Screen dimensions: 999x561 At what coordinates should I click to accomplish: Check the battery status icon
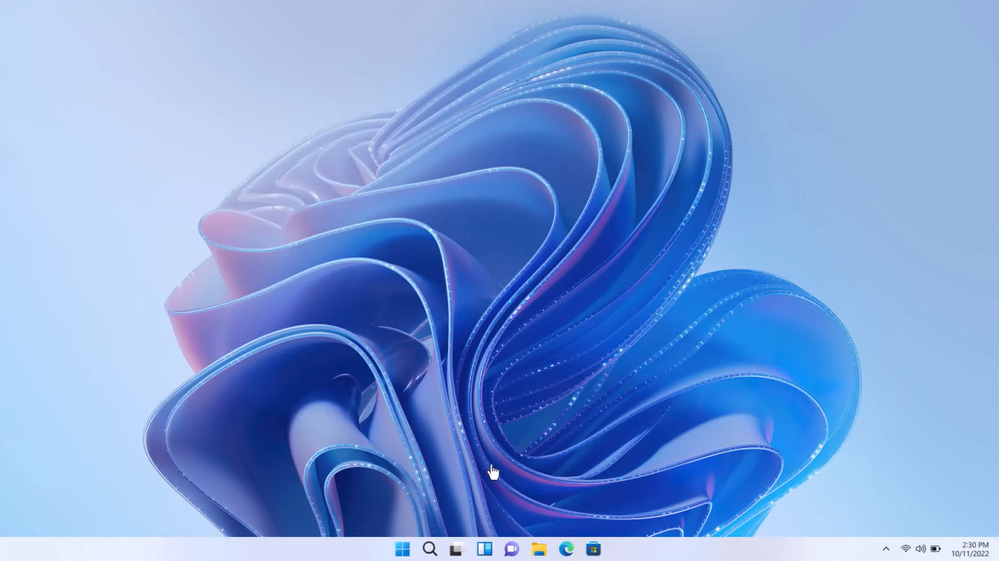click(x=935, y=549)
